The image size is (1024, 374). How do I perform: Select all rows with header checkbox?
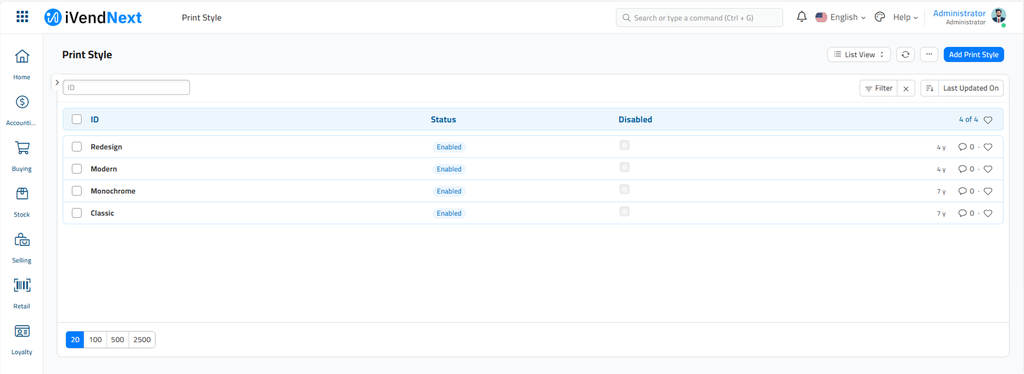77,119
